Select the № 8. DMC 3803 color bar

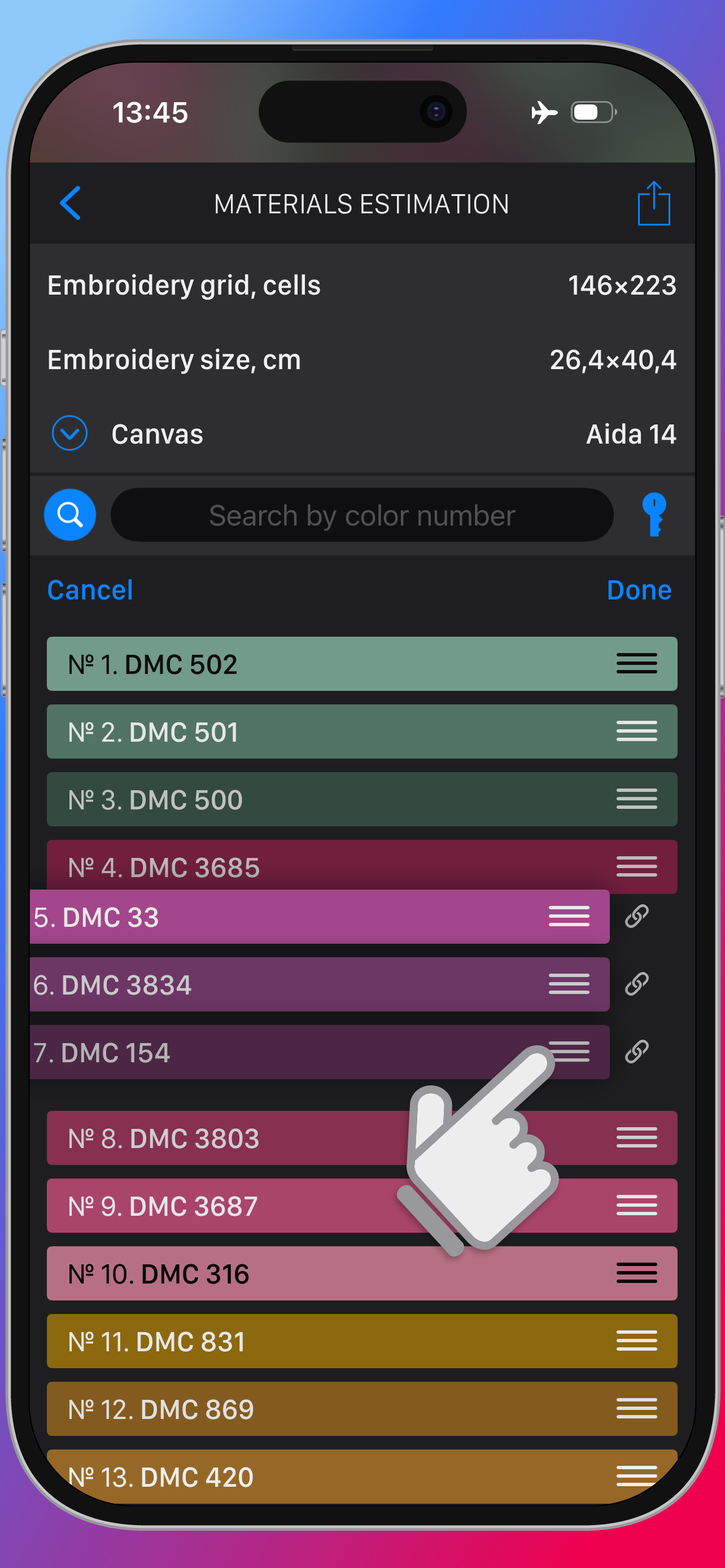pos(362,1137)
